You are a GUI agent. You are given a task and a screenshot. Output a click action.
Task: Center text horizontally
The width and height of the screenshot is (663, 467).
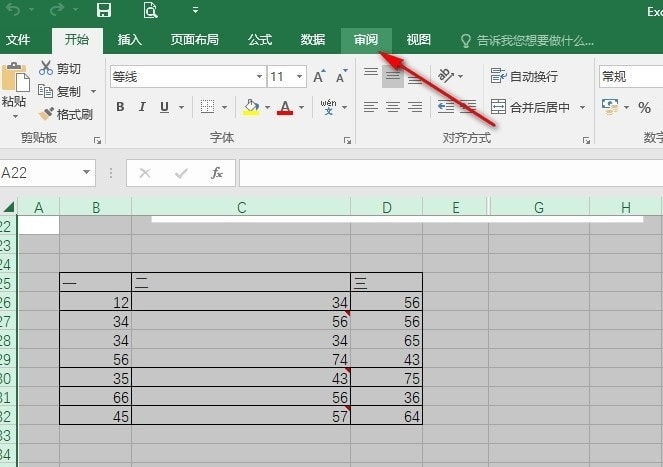pyautogui.click(x=393, y=107)
